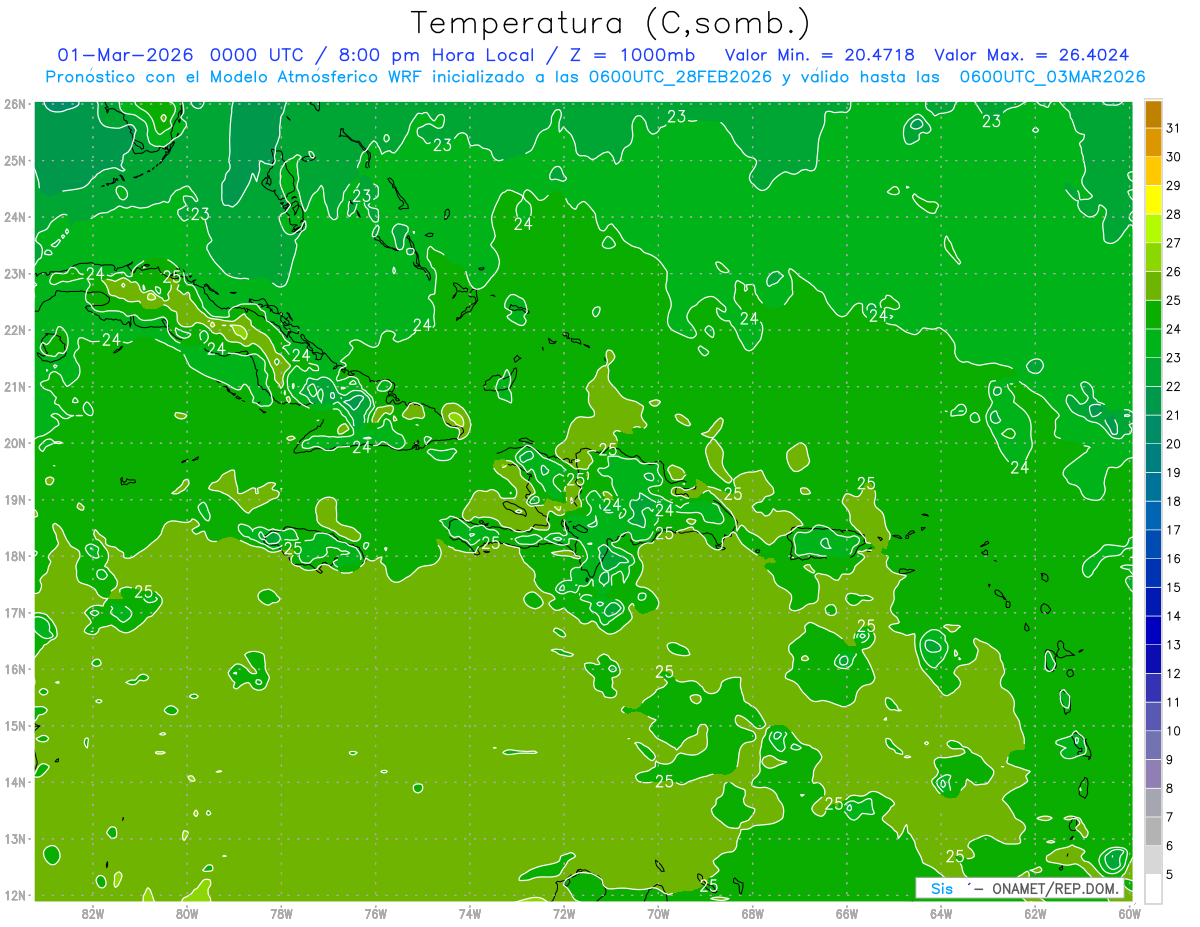
Task: Pick the white swatch below label 5
Action: [1153, 888]
